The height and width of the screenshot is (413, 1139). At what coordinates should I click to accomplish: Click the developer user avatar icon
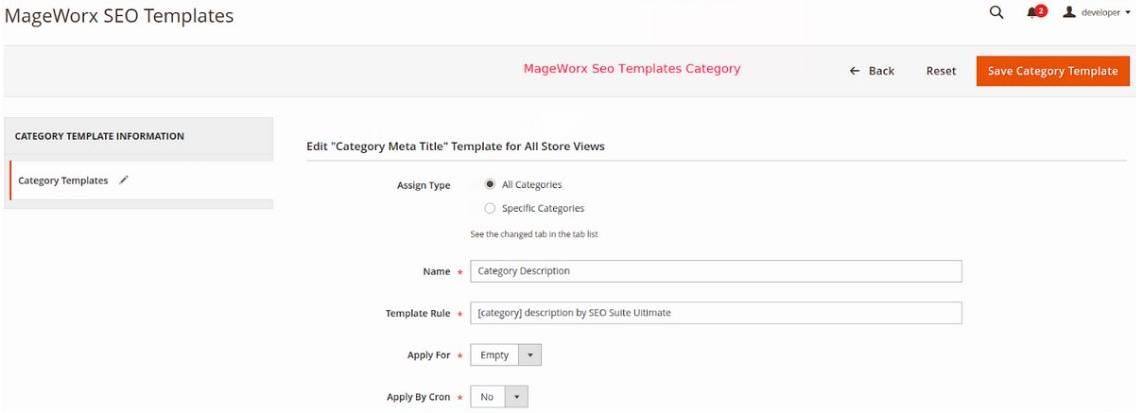[1069, 13]
